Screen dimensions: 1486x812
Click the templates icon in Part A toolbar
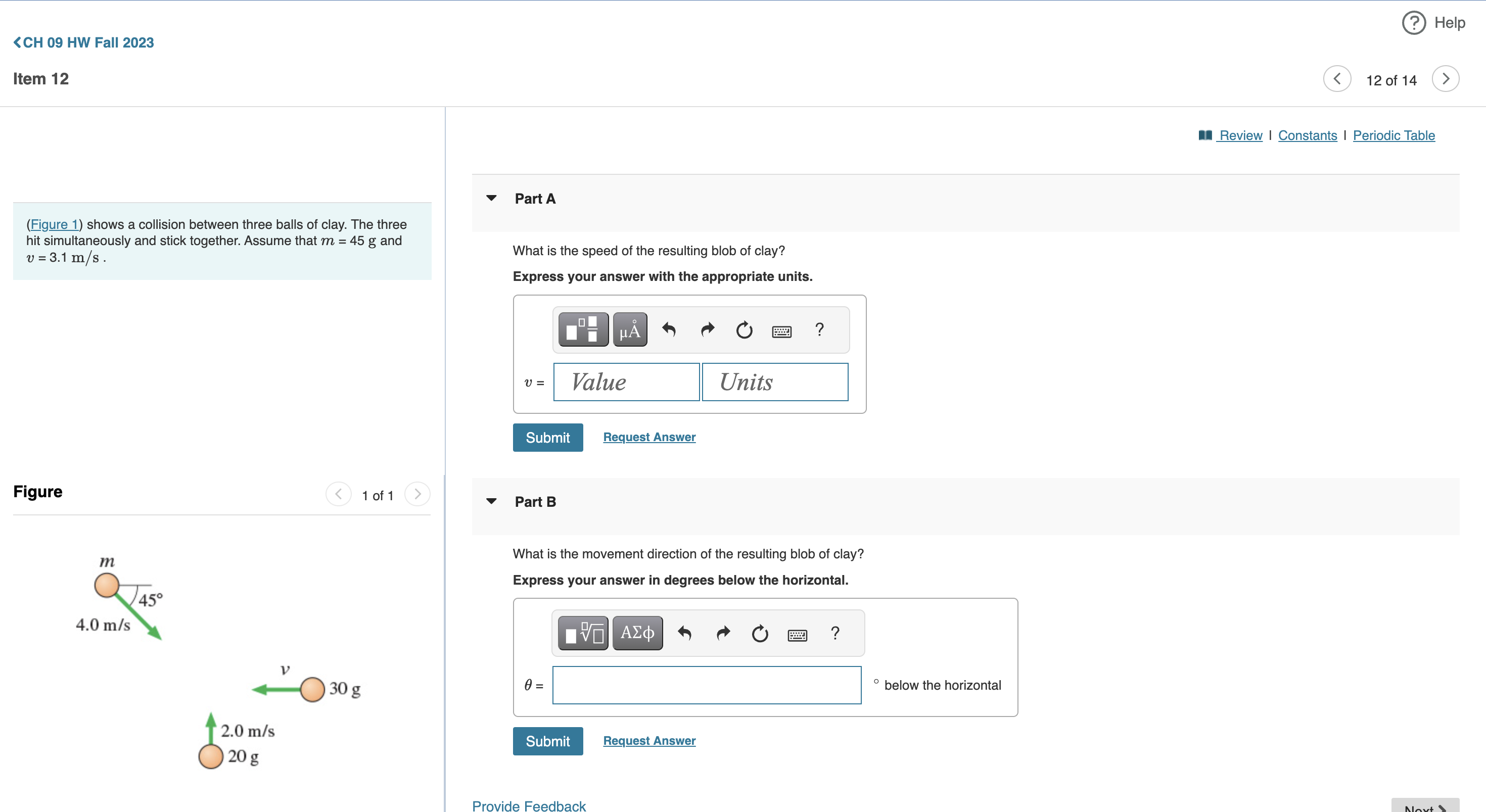(583, 330)
